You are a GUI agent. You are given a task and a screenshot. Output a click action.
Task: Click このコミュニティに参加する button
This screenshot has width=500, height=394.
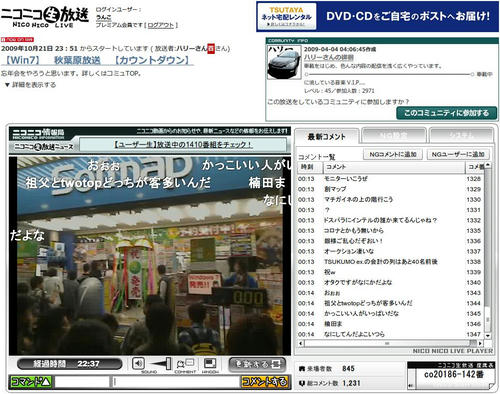pos(447,113)
